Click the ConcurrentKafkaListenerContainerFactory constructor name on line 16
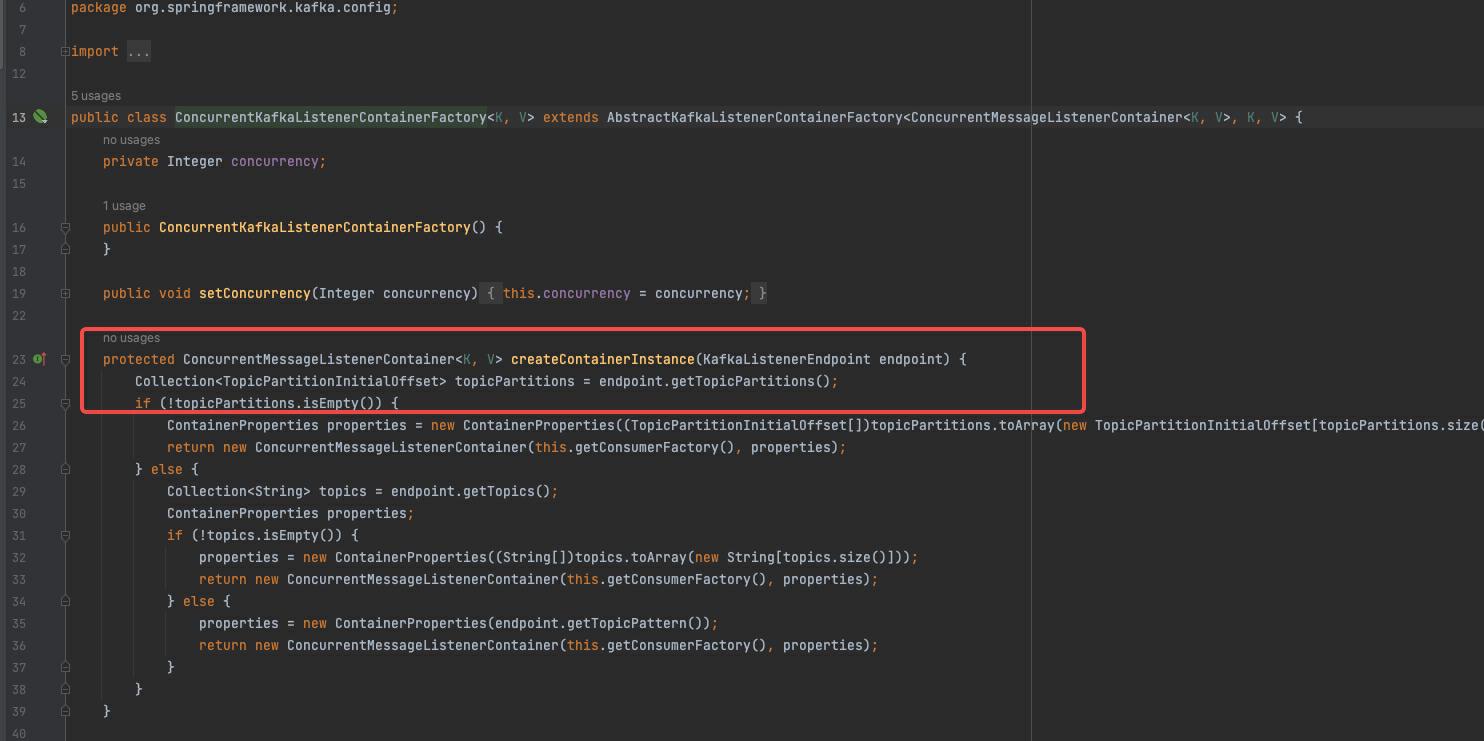The image size is (1484, 741). pyautogui.click(x=315, y=227)
